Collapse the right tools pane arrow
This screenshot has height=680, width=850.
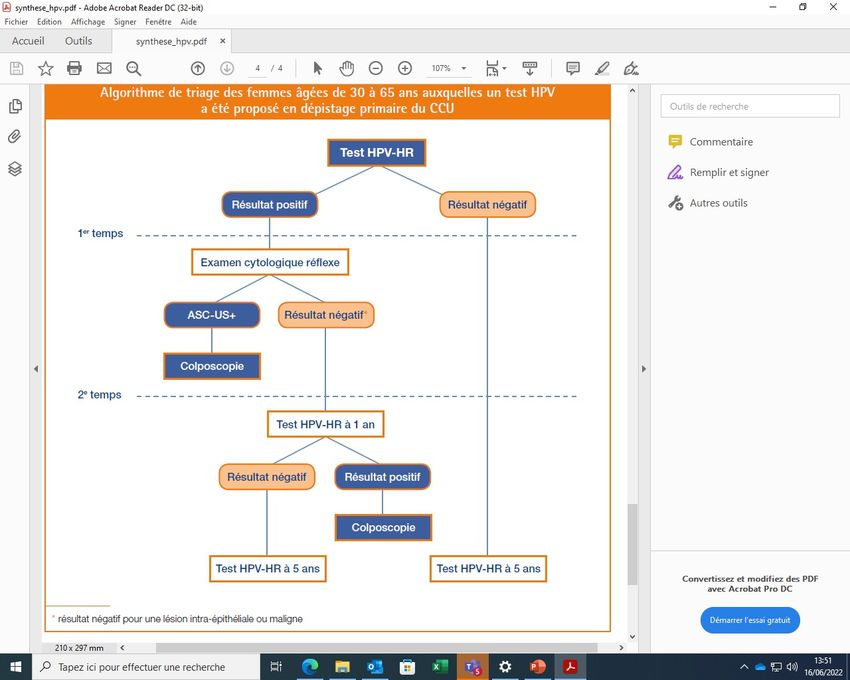[641, 369]
